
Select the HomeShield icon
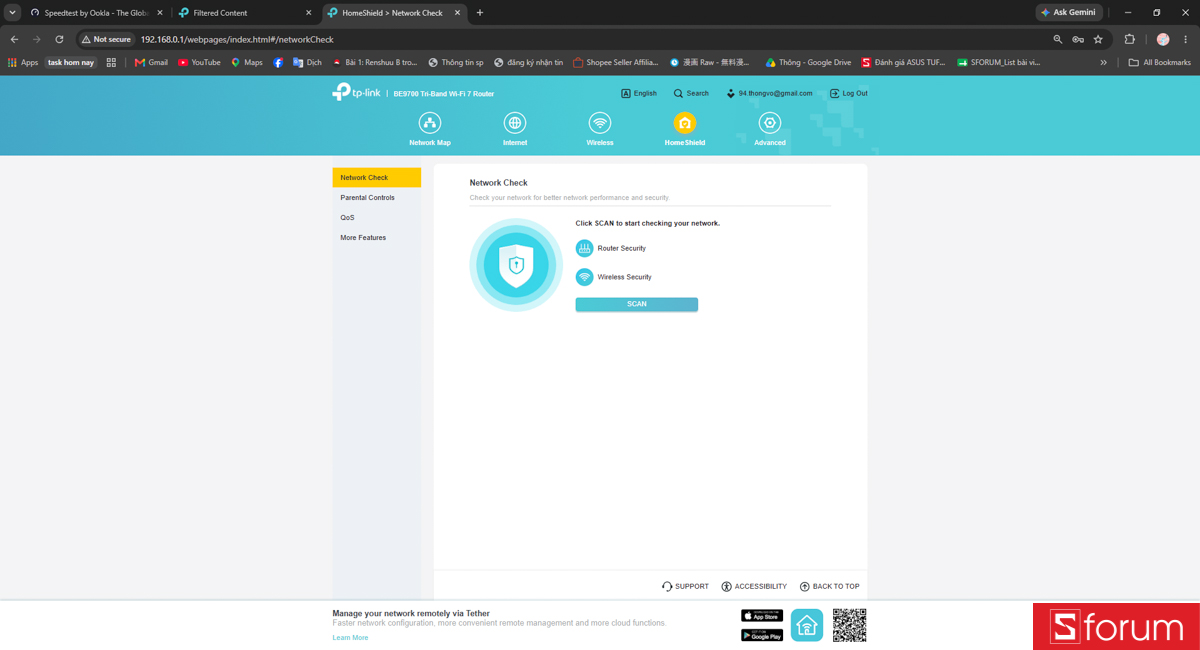(685, 123)
